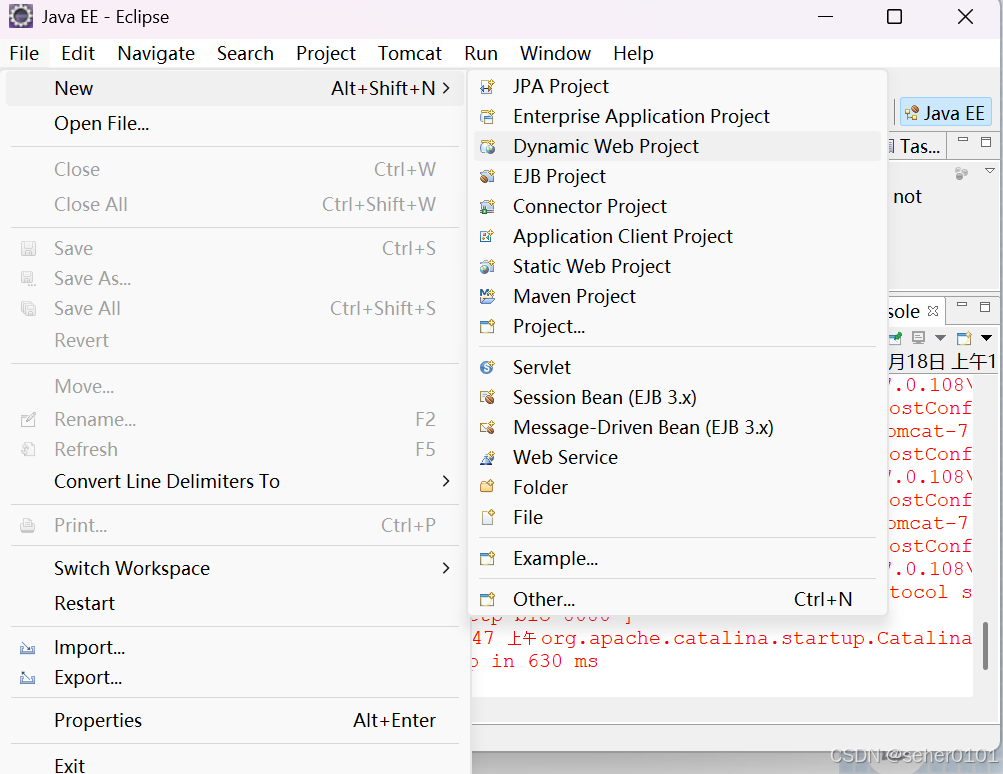
Task: Maximize the Tasks view panel
Action: pyautogui.click(x=986, y=141)
